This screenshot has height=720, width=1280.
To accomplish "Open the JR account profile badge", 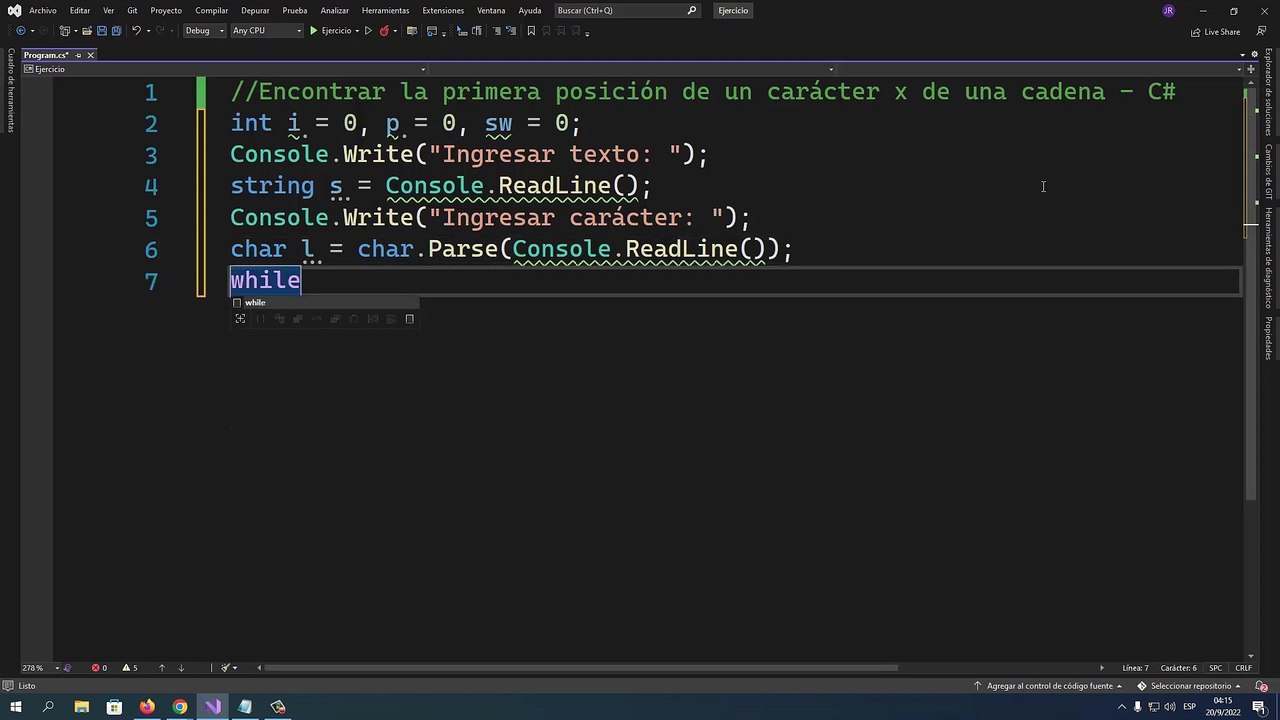I will (1168, 10).
